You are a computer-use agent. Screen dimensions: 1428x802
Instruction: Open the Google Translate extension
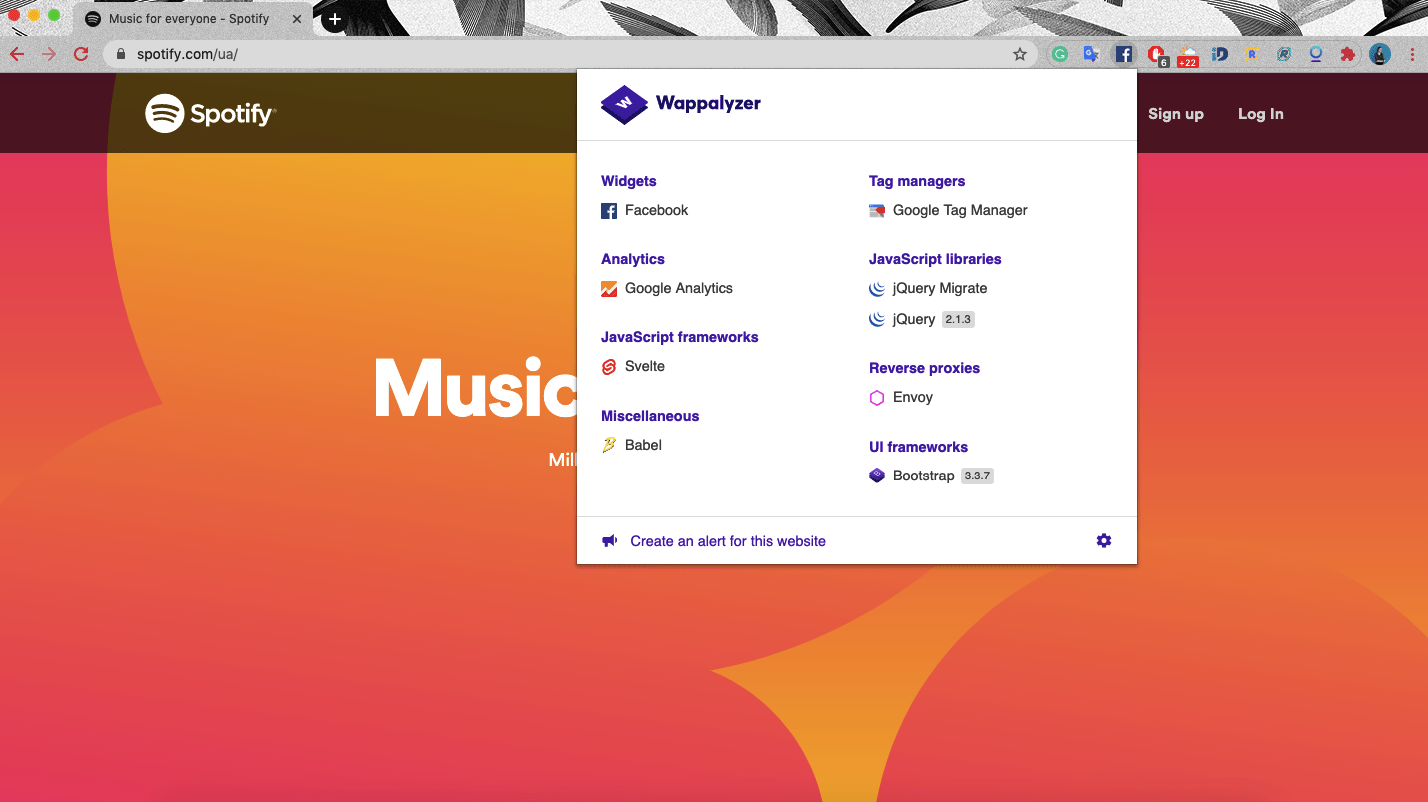[1091, 54]
